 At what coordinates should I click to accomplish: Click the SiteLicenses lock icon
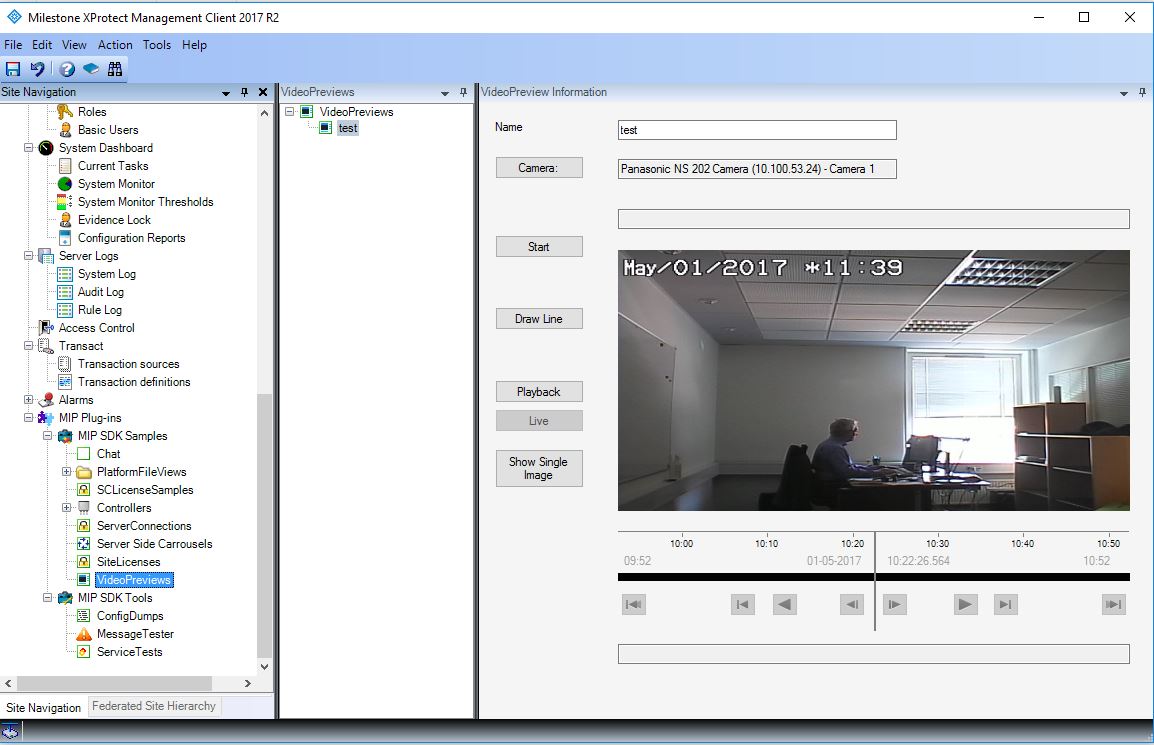(x=84, y=562)
